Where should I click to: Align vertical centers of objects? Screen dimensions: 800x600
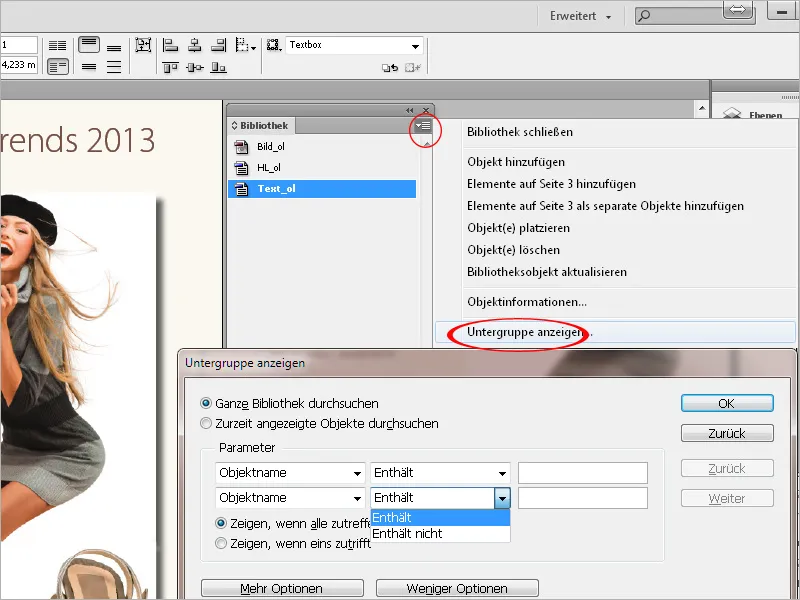click(x=194, y=67)
